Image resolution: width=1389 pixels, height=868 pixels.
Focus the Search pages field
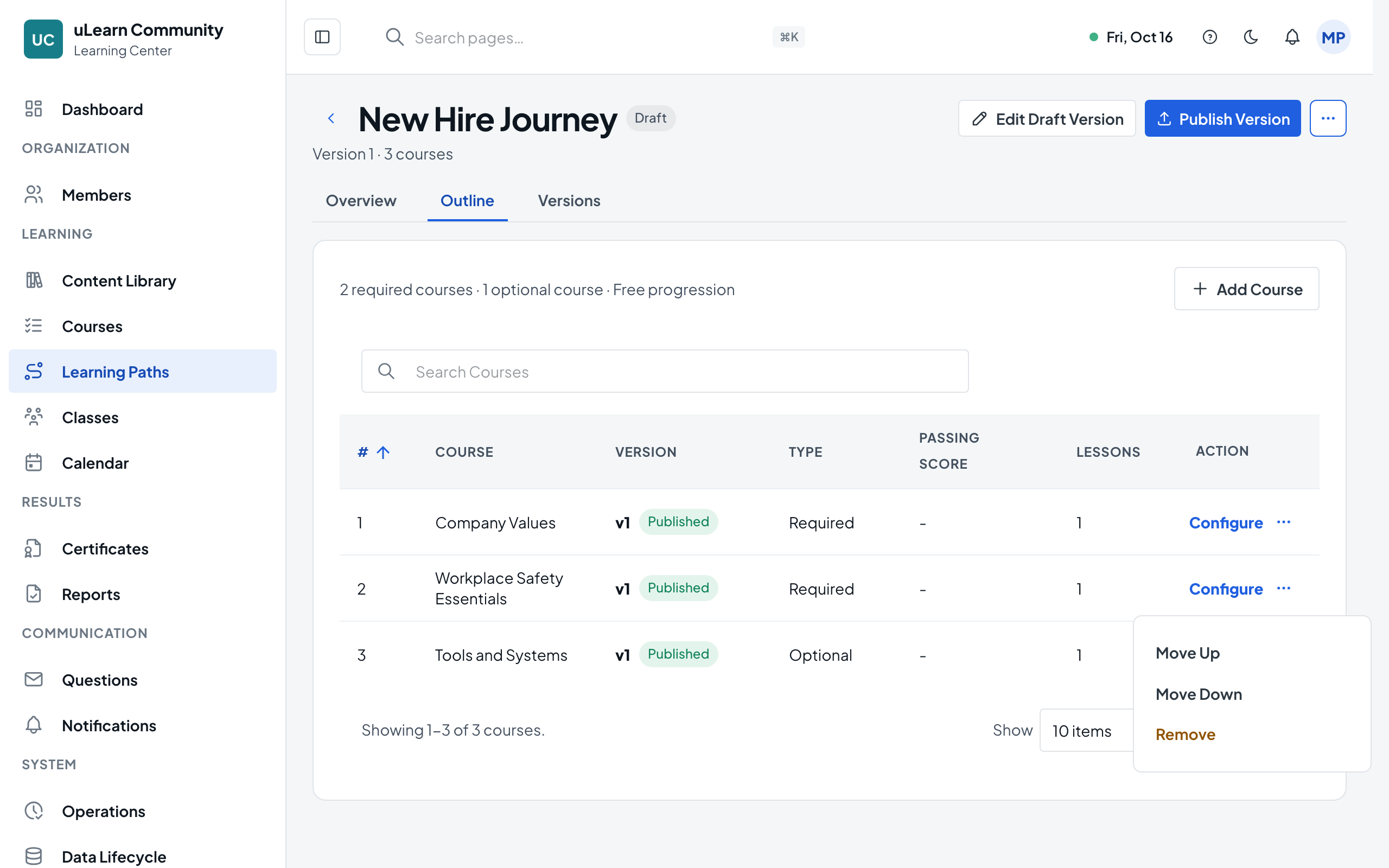tap(594, 37)
